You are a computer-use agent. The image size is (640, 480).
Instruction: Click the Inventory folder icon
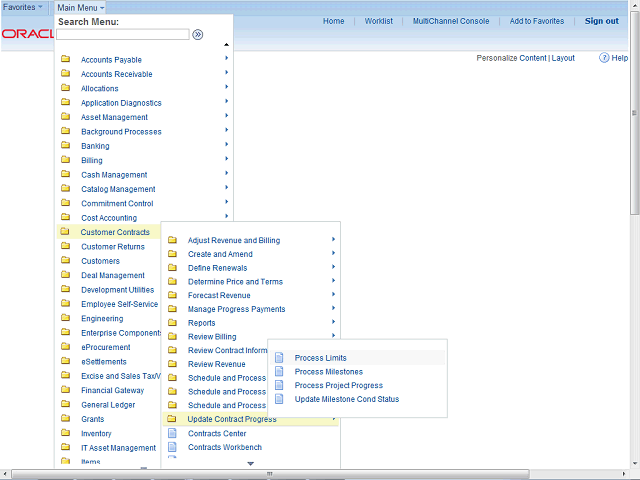click(x=65, y=433)
